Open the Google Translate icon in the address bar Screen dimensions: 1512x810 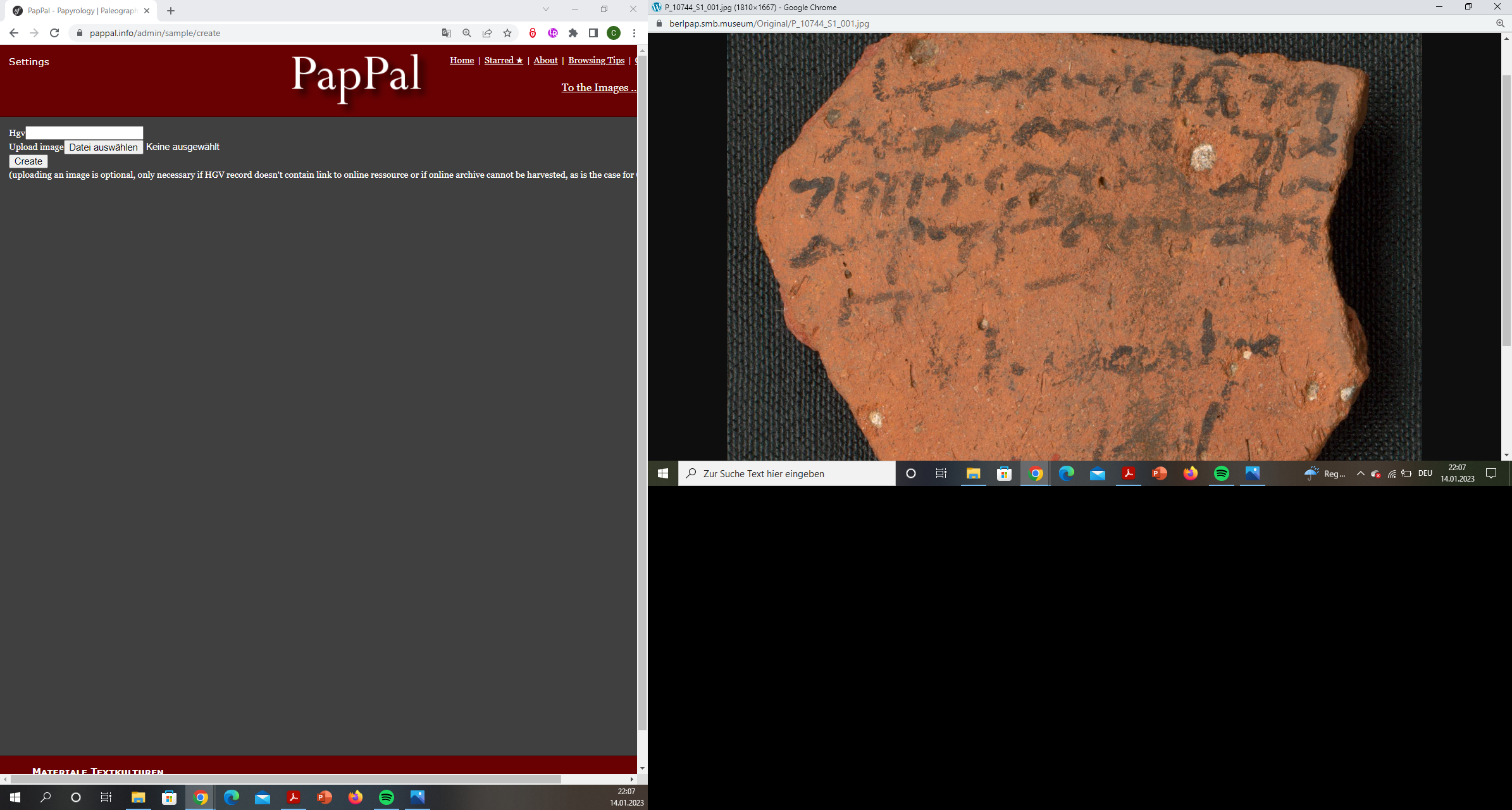pyautogui.click(x=447, y=33)
